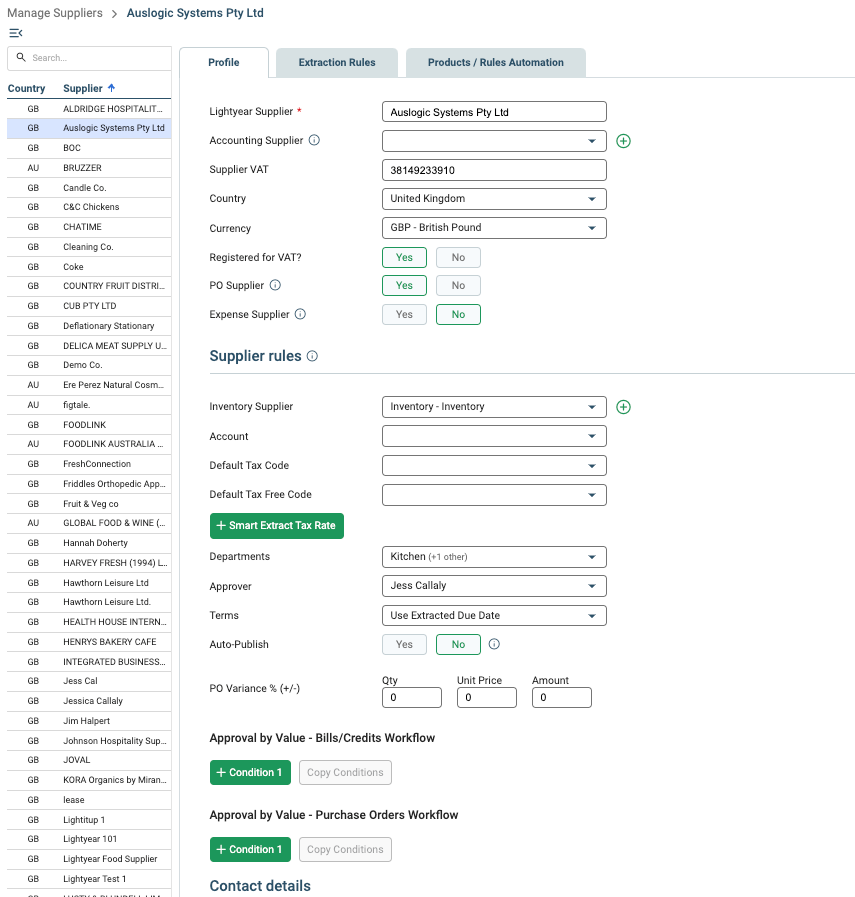The image size is (855, 897).
Task: Open Accounting Supplier info tooltip icon
Action: click(x=314, y=140)
